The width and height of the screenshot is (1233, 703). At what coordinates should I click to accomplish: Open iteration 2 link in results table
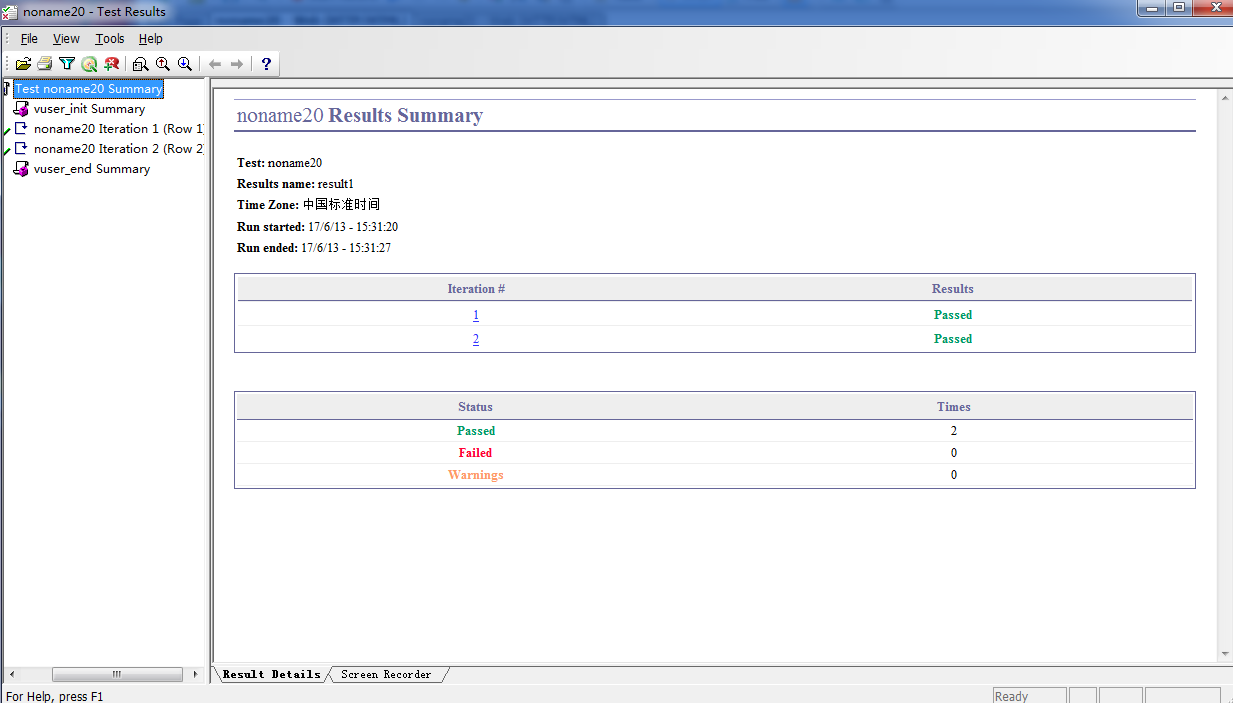pyautogui.click(x=476, y=339)
